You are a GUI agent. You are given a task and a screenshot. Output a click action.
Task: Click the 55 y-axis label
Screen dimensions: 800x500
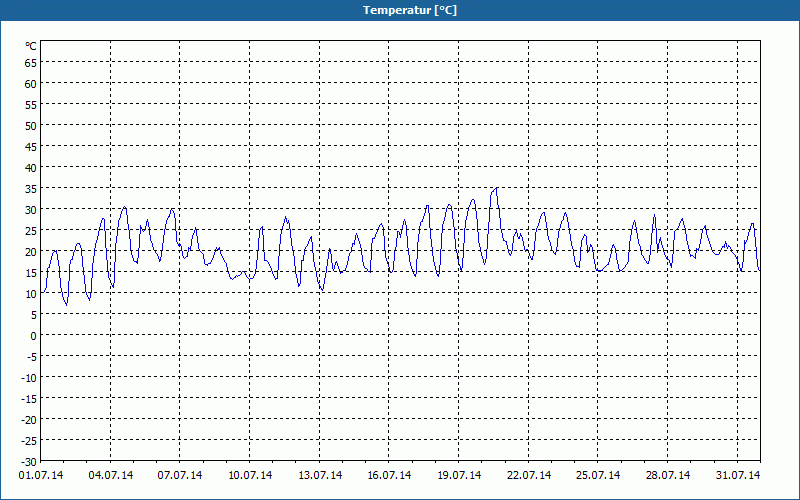point(31,105)
